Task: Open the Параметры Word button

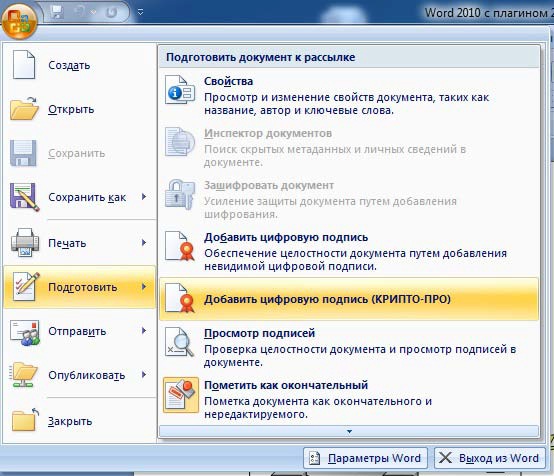Action: click(365, 458)
